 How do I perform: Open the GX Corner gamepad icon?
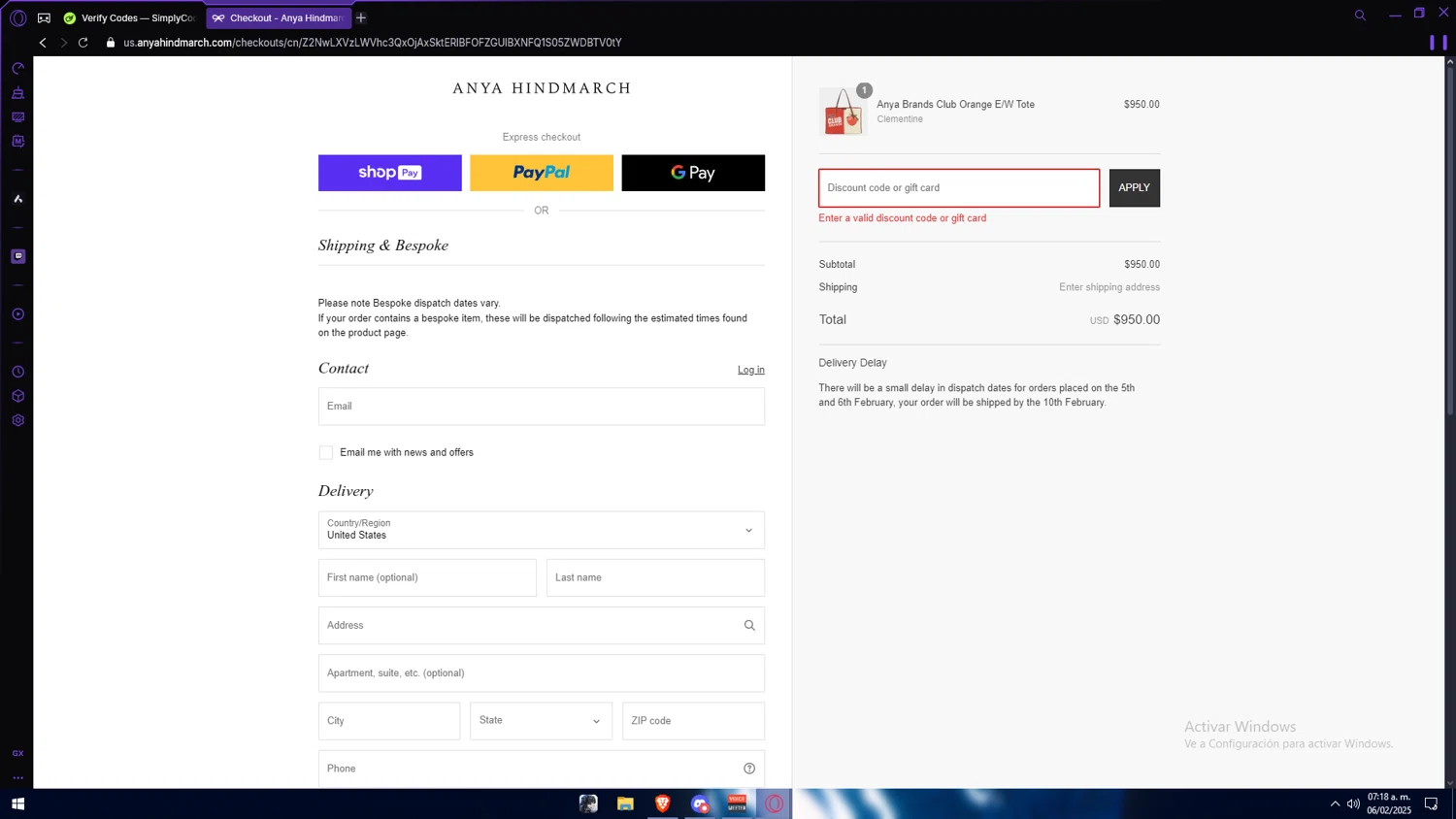pos(44,17)
